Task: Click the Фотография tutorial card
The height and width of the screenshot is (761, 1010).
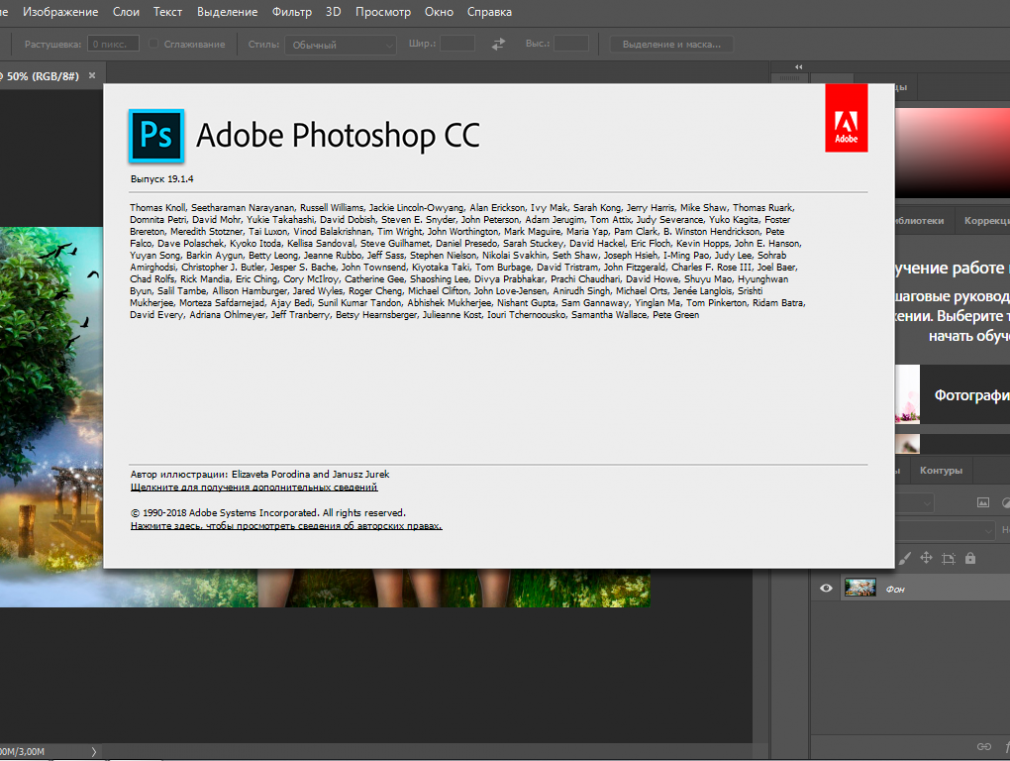Action: tap(952, 394)
